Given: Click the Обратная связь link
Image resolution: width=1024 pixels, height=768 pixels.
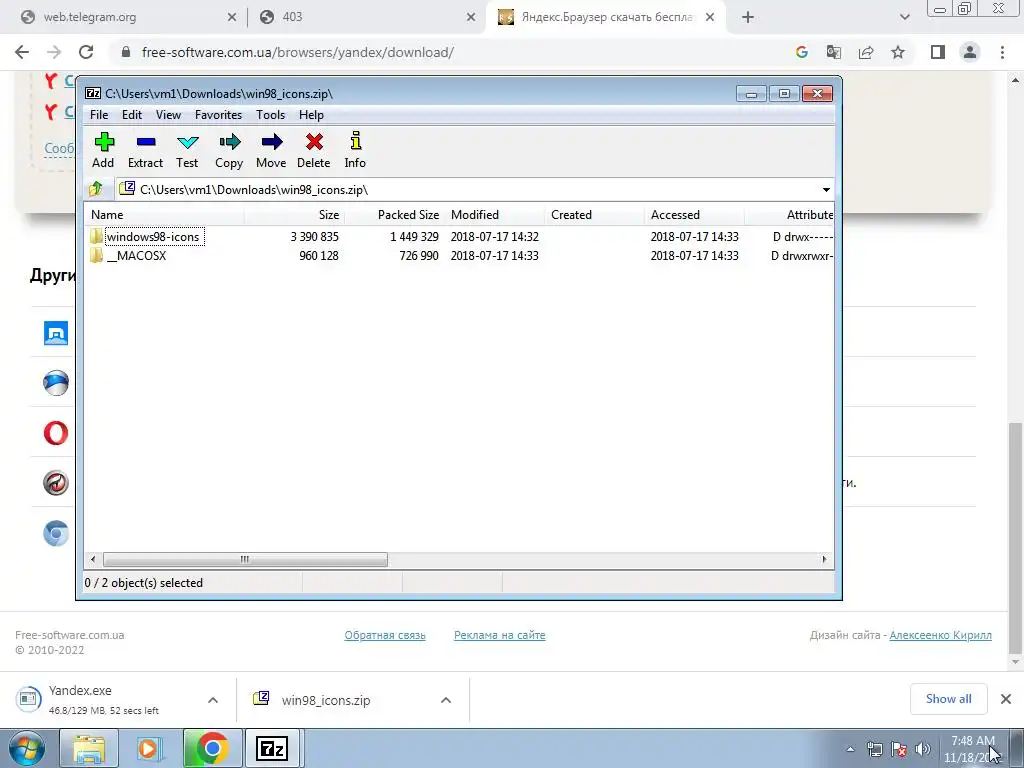Looking at the screenshot, I should 385,635.
